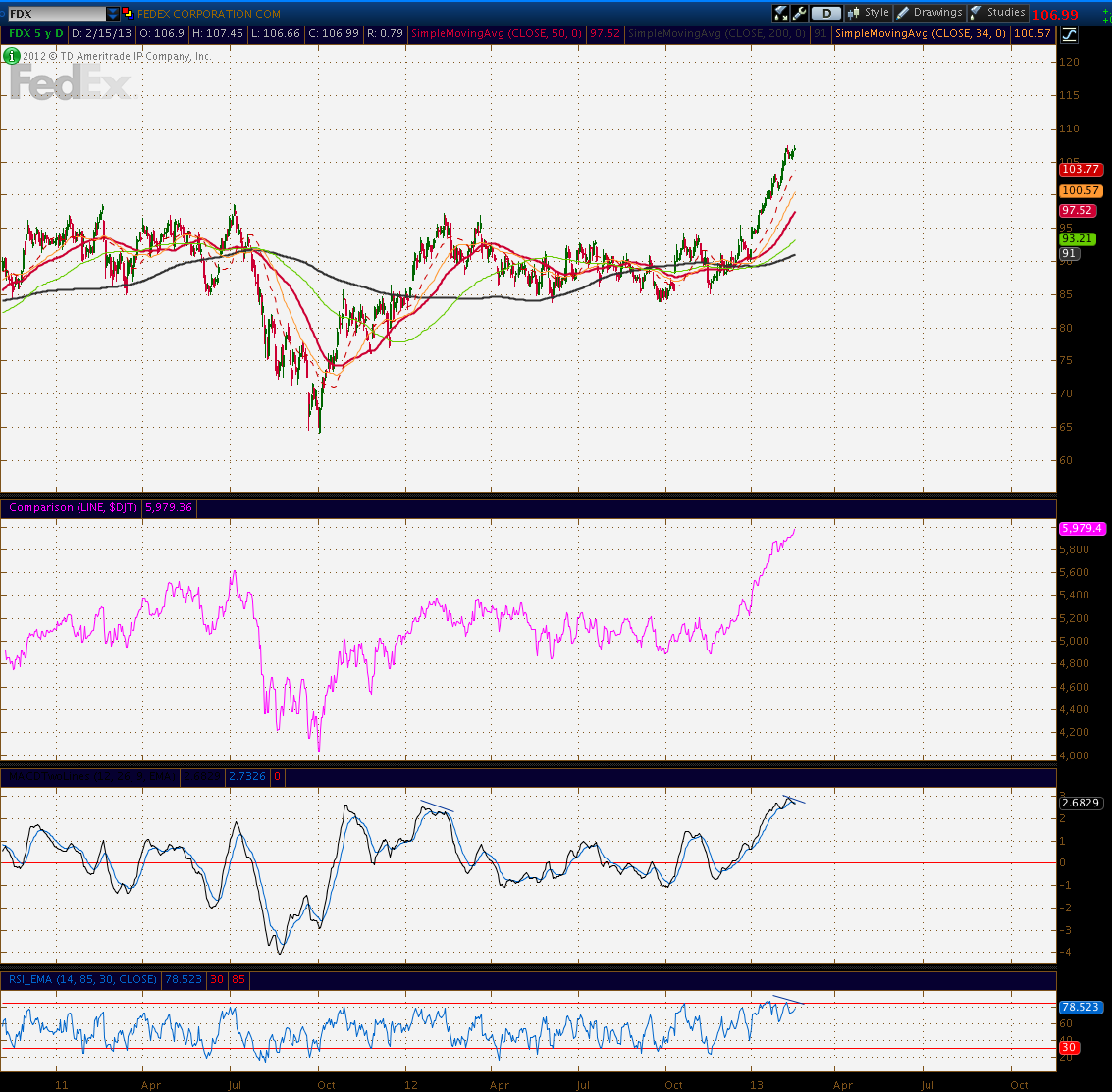Click the red 30 RSI axis bubble
Viewport: 1112px width, 1092px height.
coord(1070,1047)
